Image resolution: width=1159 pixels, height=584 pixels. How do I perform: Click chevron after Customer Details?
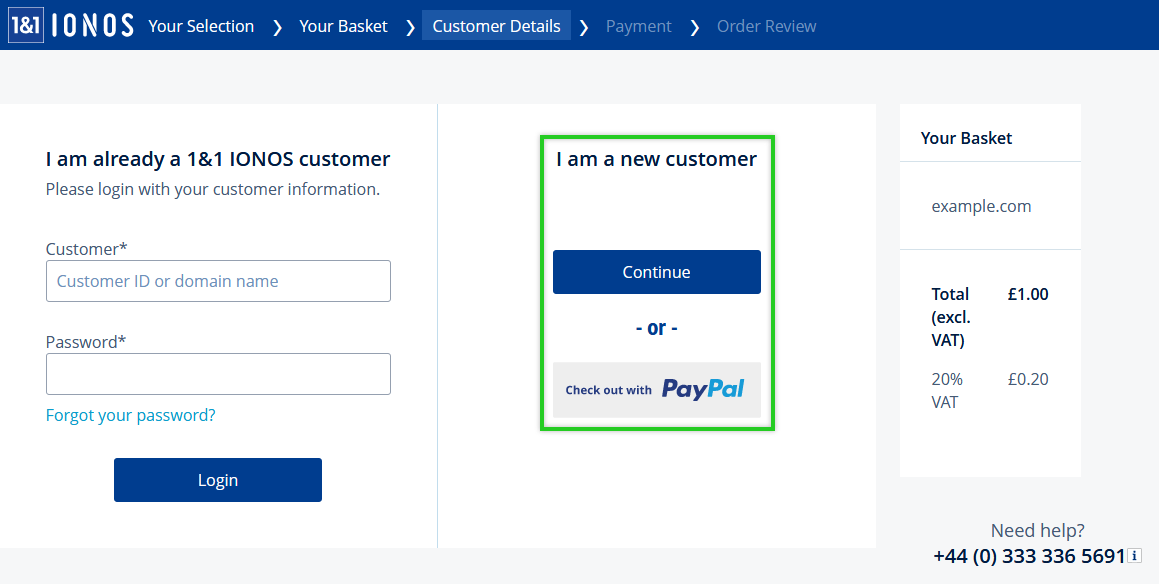[x=584, y=27]
